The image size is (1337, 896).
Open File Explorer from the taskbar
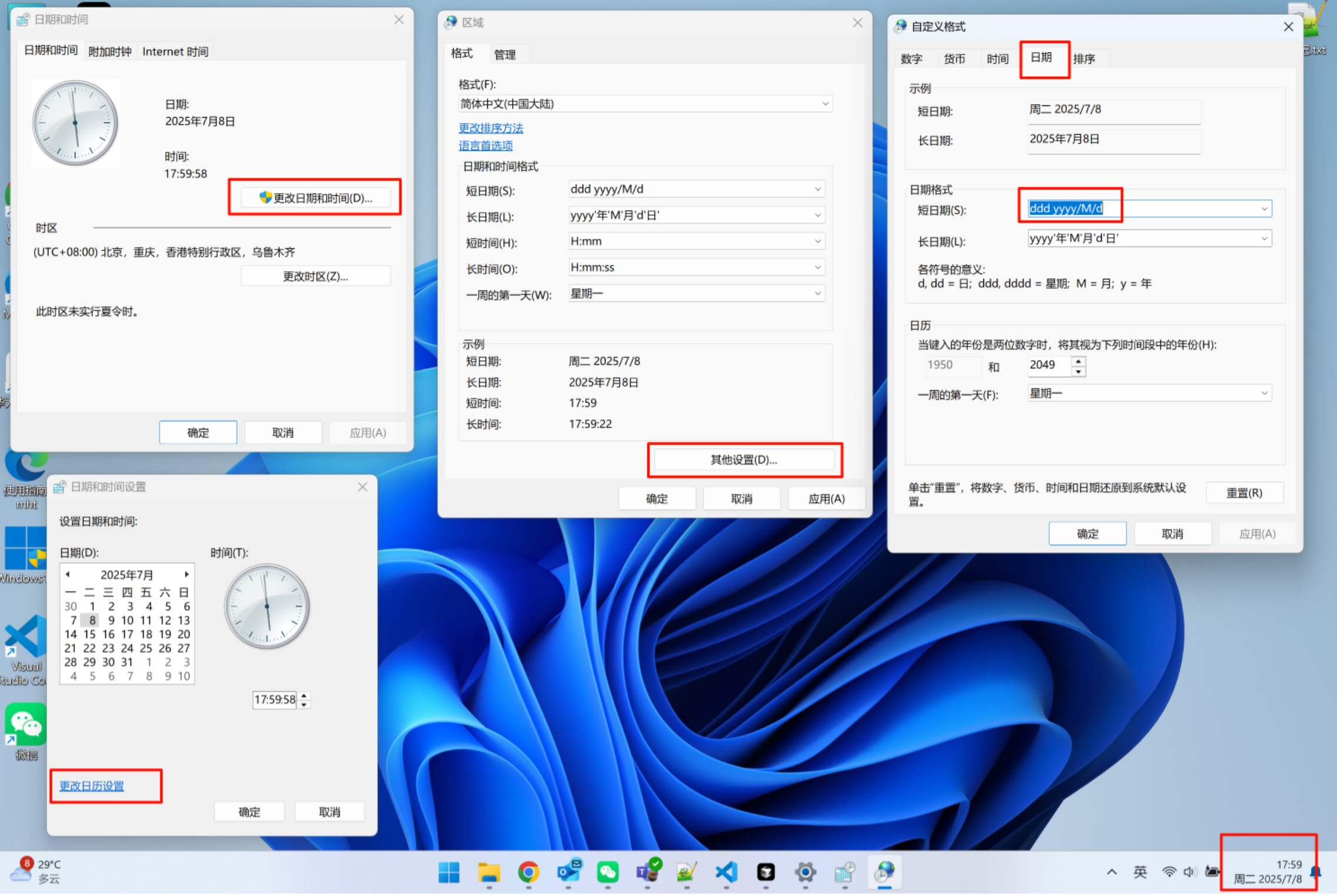(x=488, y=871)
